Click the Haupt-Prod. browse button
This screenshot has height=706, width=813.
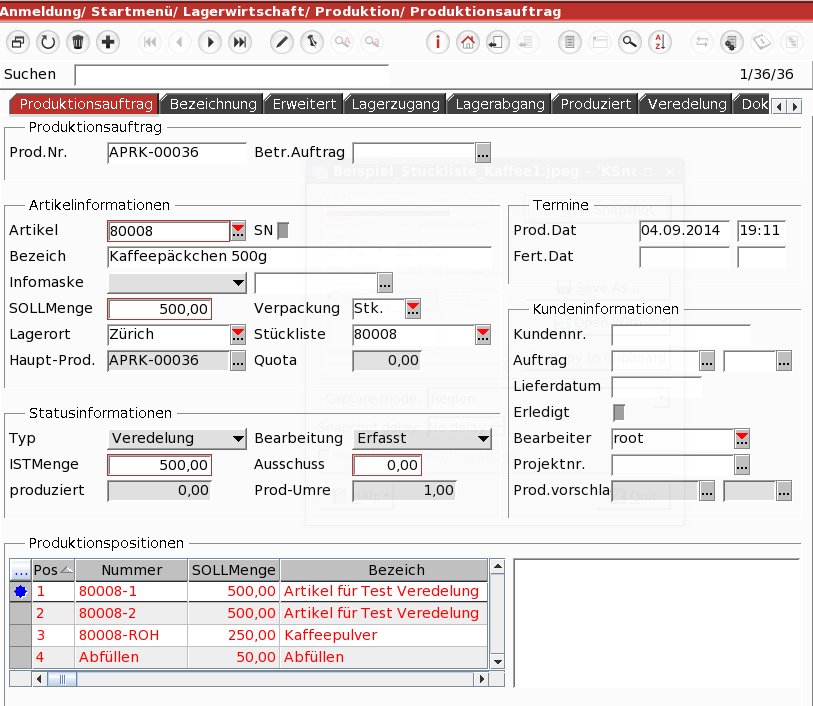pos(238,361)
